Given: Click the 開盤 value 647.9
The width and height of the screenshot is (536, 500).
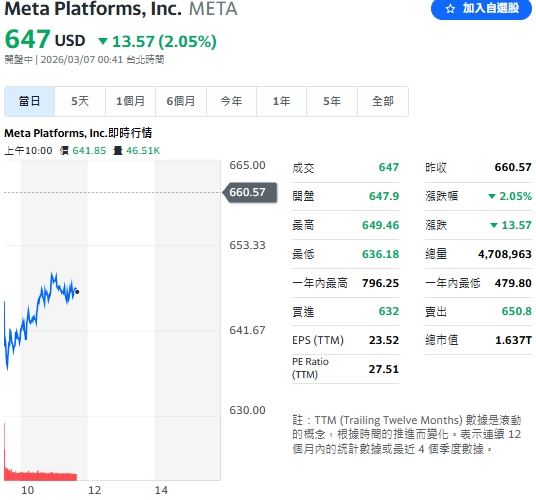Looking at the screenshot, I should click(384, 196).
